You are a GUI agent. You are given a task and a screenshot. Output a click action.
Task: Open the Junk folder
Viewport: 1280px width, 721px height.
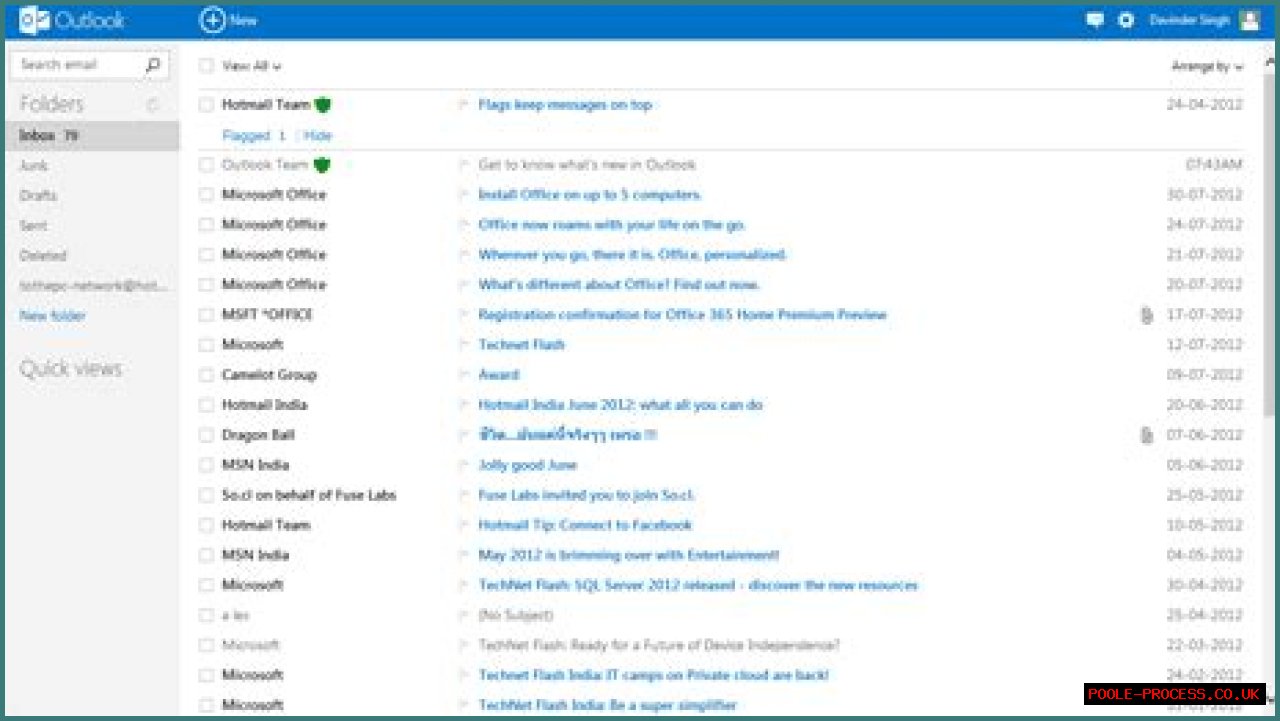point(34,166)
